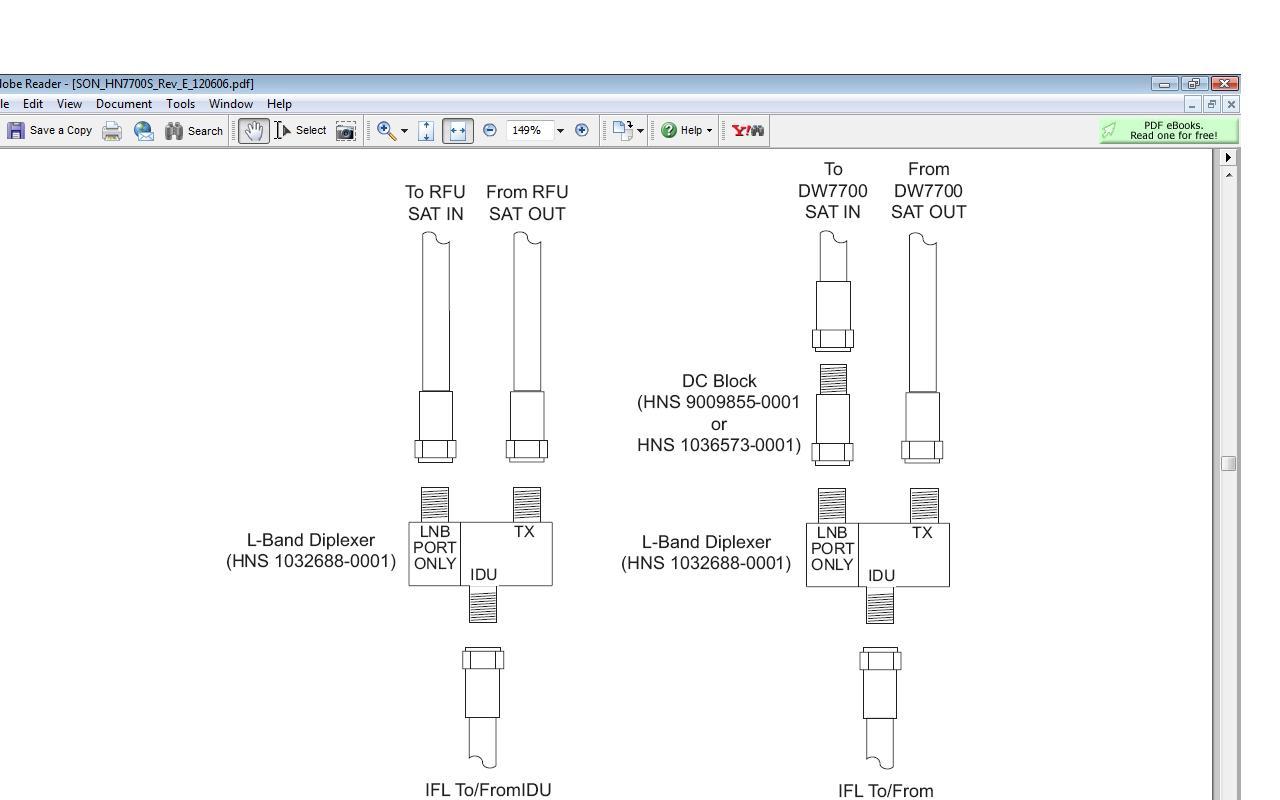This screenshot has height=800, width=1280.
Task: Click the Snapshot camera tool icon
Action: 346,131
